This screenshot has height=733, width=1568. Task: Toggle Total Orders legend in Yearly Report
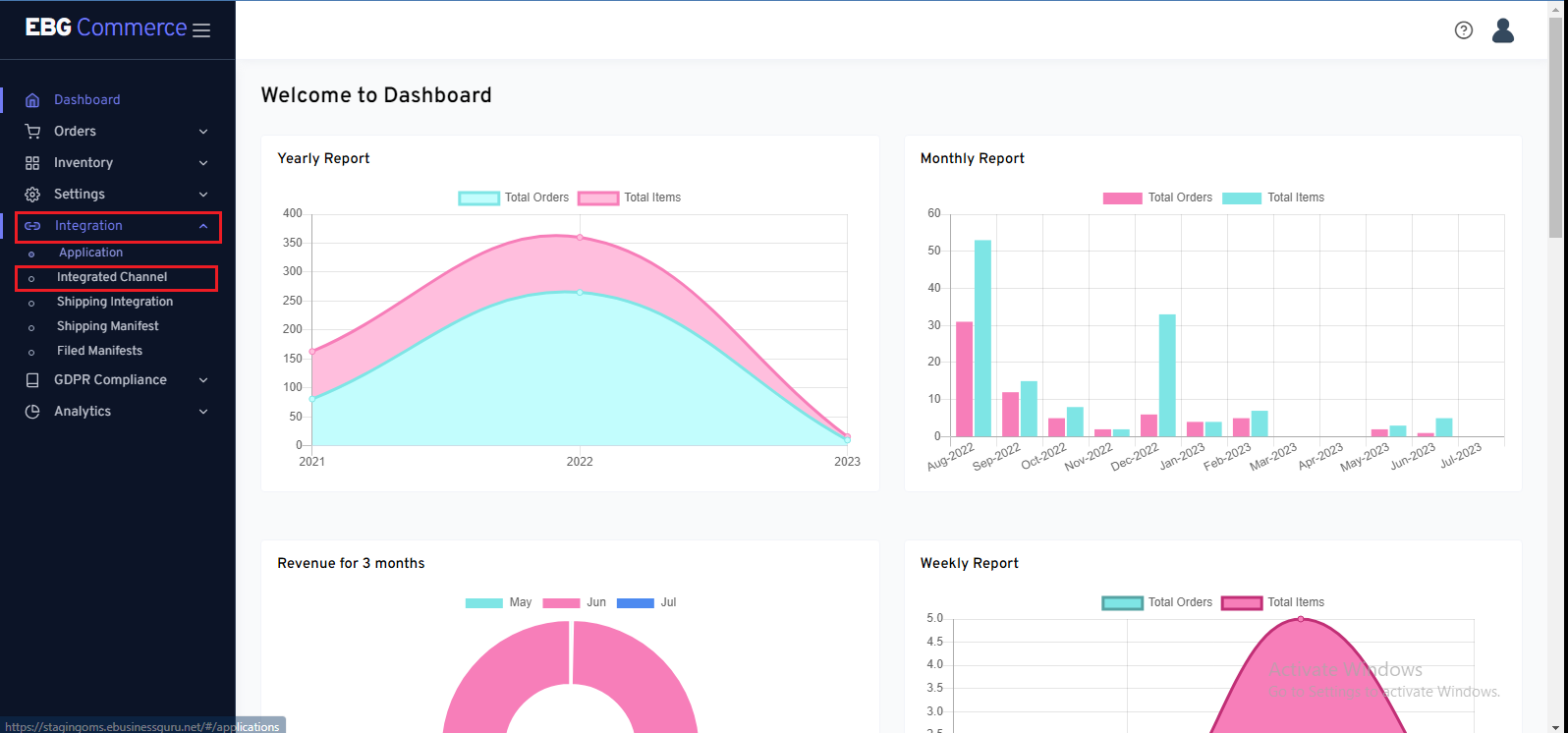click(514, 197)
